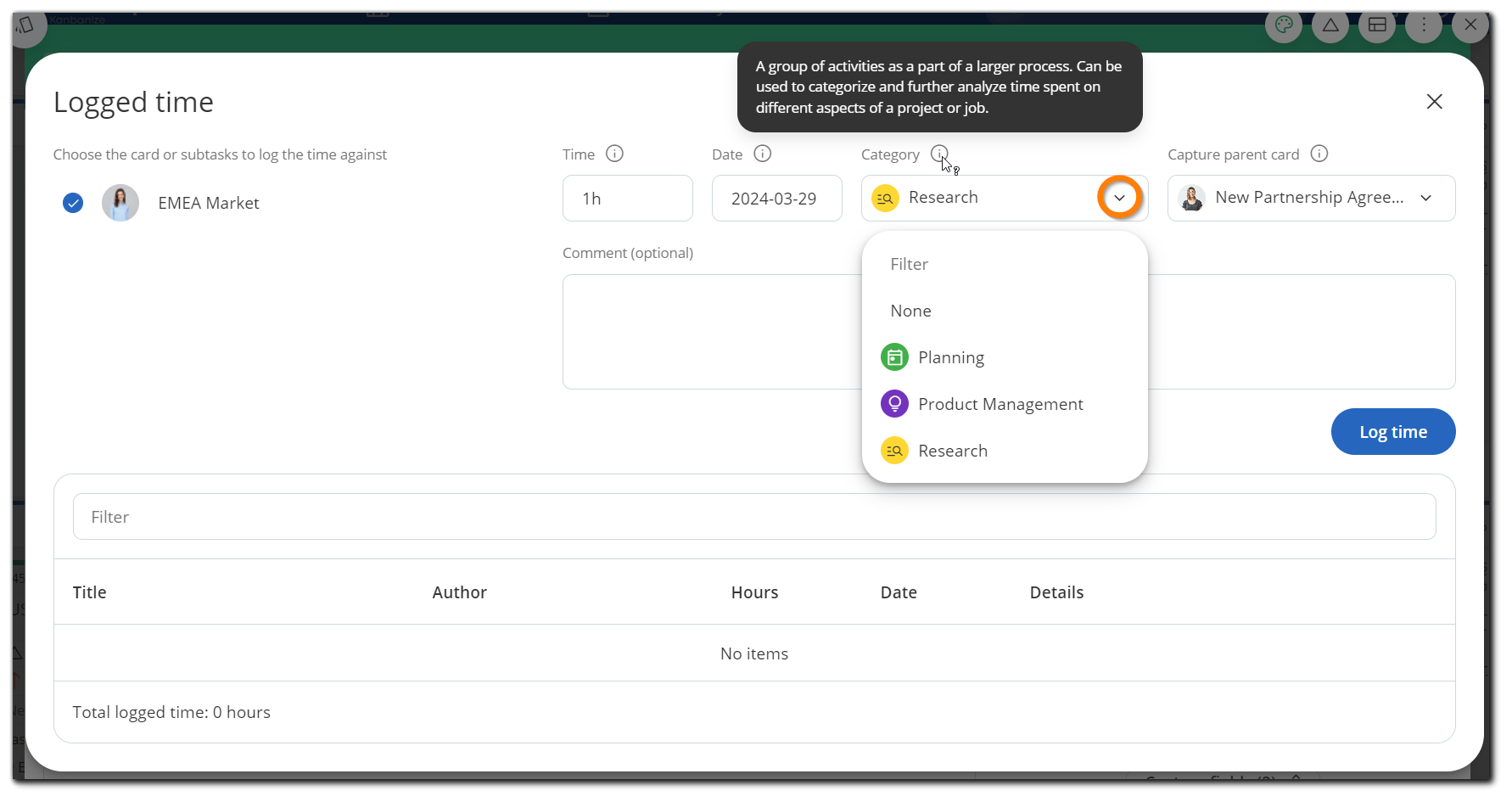
Task: Select Product Management from the category list
Action: point(1001,403)
